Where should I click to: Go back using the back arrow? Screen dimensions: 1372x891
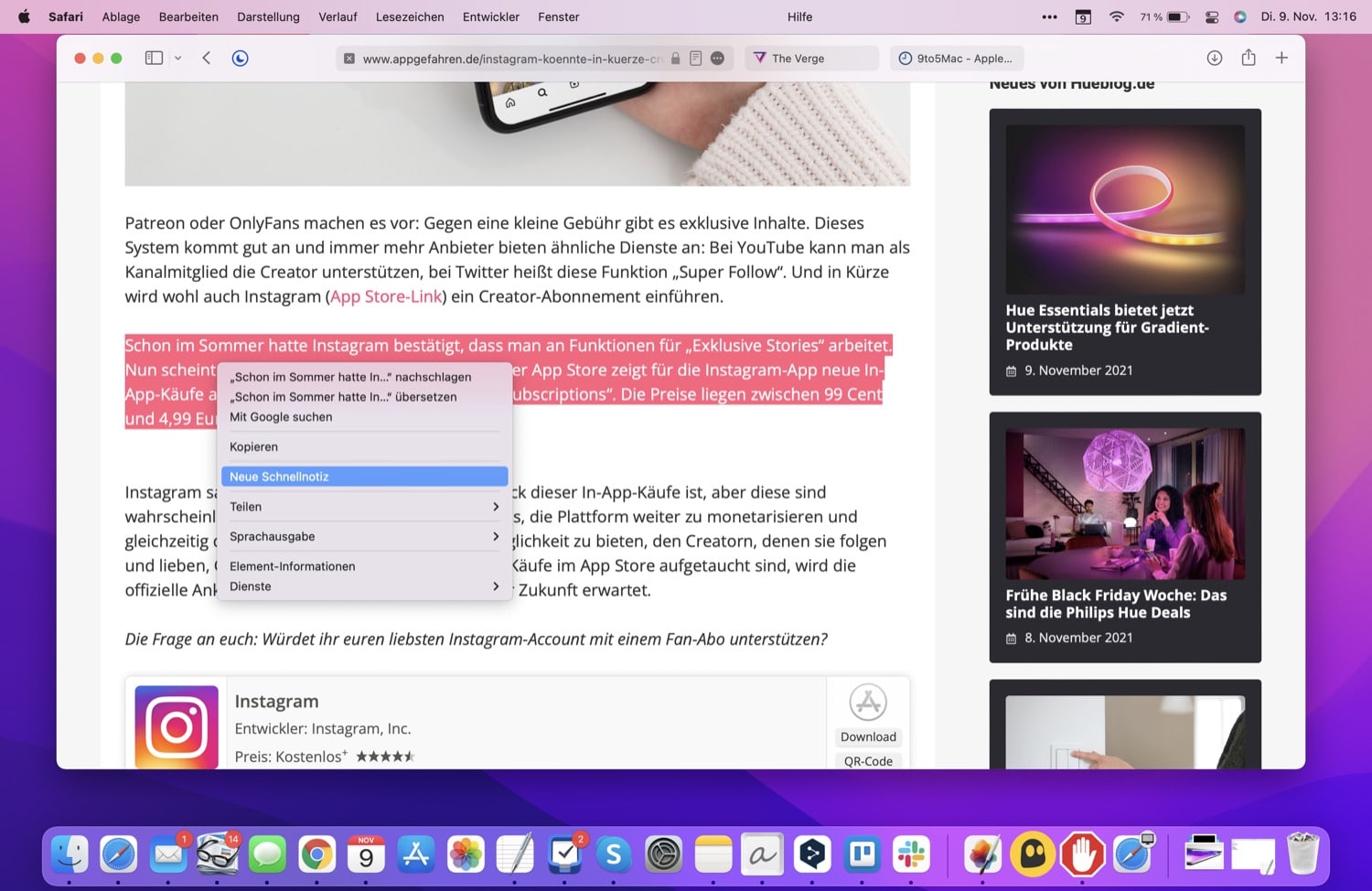(x=207, y=58)
